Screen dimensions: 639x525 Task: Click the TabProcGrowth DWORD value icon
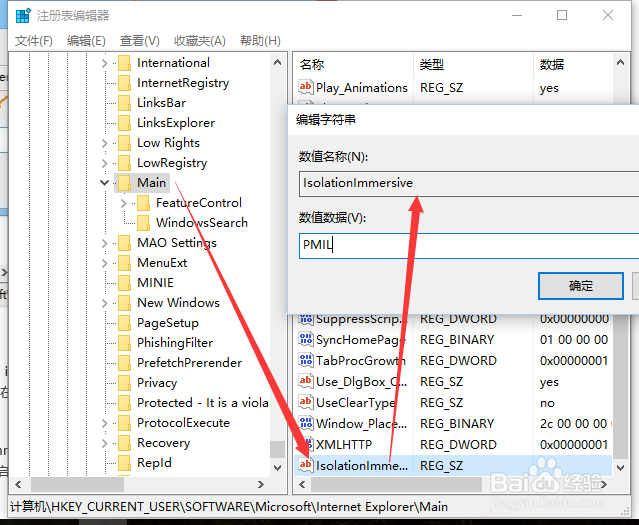[306, 360]
